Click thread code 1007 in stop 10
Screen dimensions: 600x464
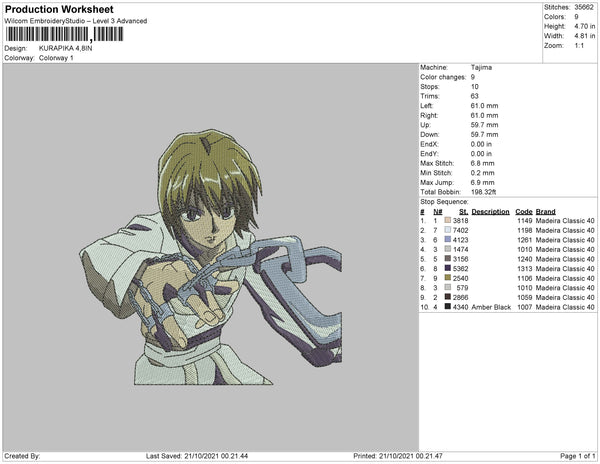tap(525, 307)
